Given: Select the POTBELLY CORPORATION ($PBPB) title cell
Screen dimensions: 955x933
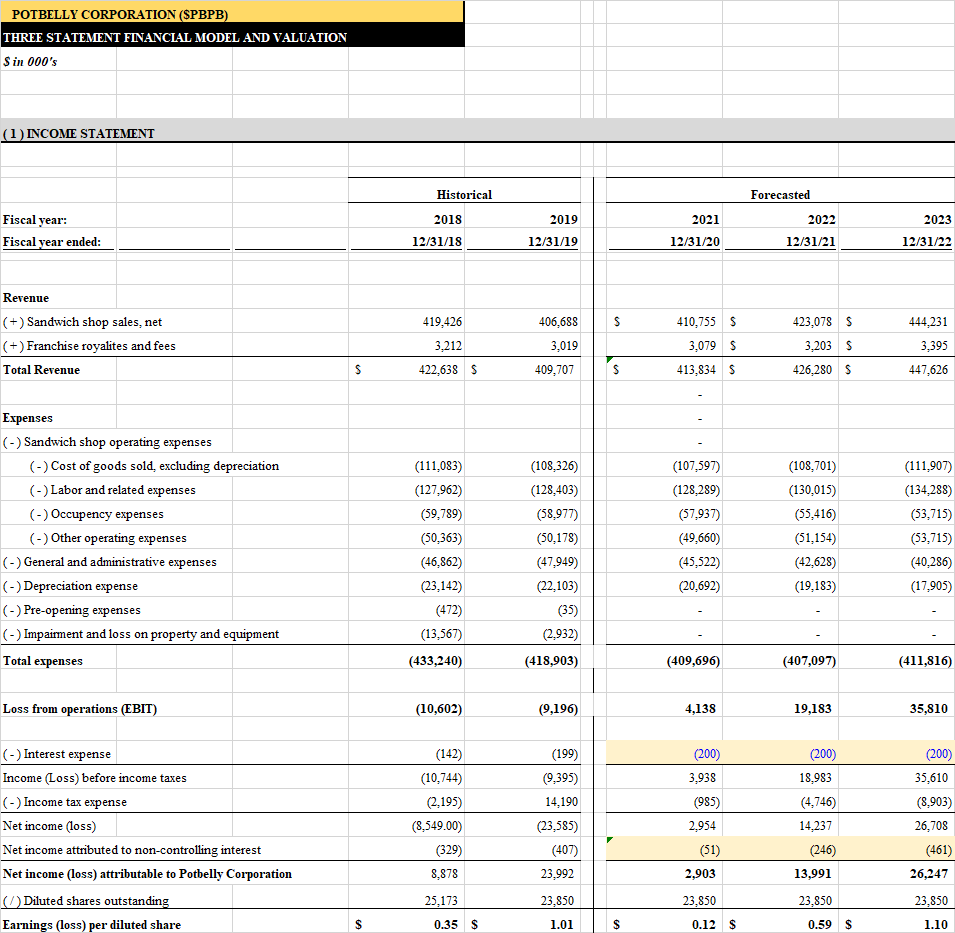Looking at the screenshot, I should (232, 13).
